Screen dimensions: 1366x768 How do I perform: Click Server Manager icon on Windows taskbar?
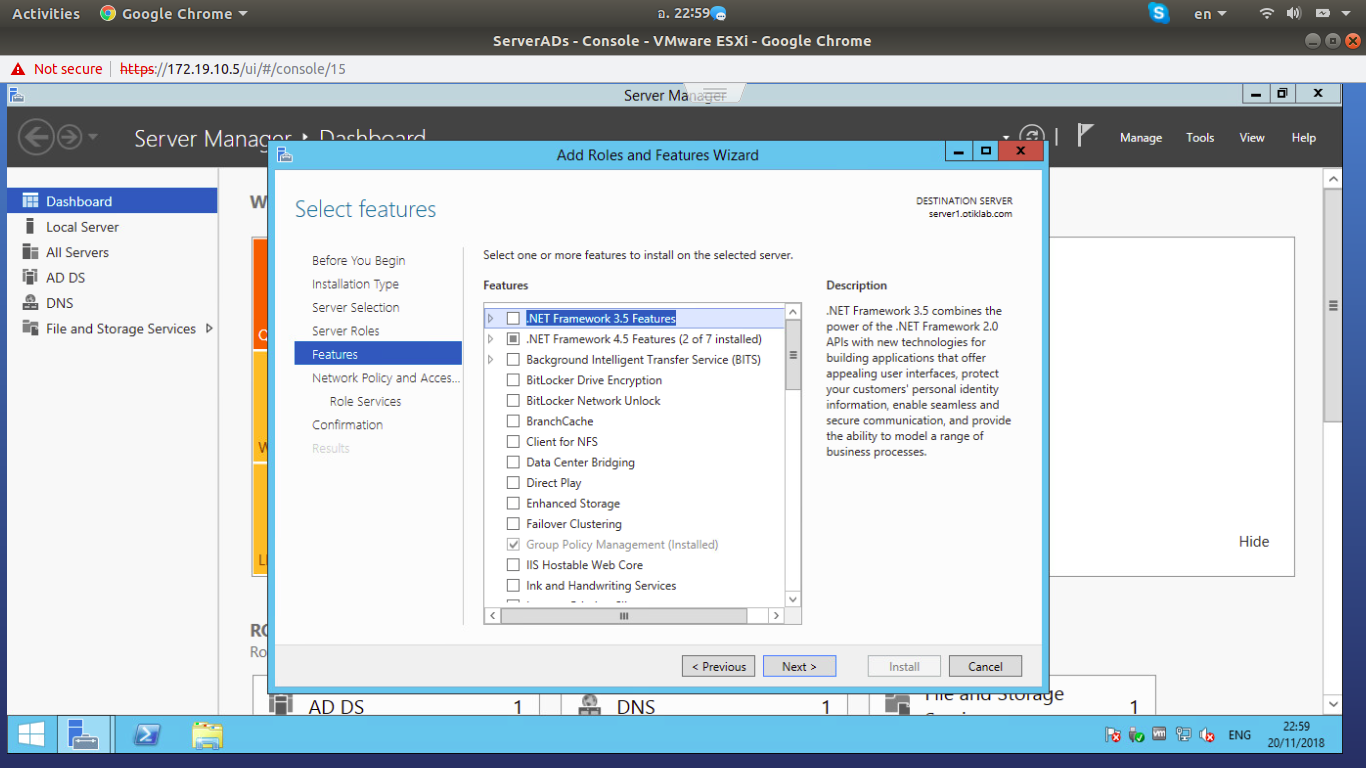click(x=83, y=735)
